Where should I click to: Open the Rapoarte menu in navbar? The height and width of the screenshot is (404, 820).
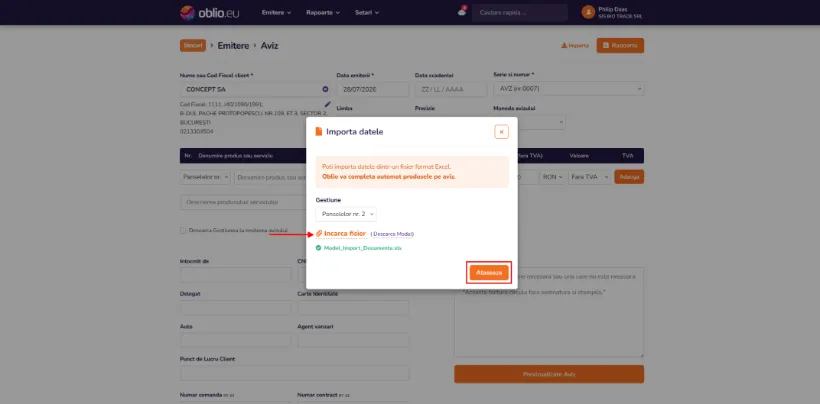click(x=323, y=12)
